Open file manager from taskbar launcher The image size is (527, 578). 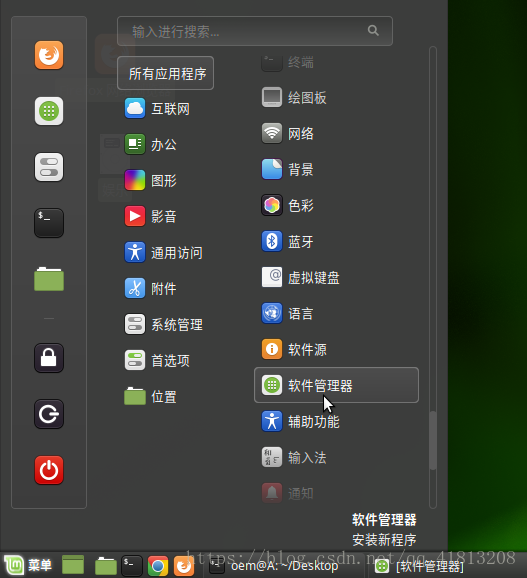coord(106,566)
